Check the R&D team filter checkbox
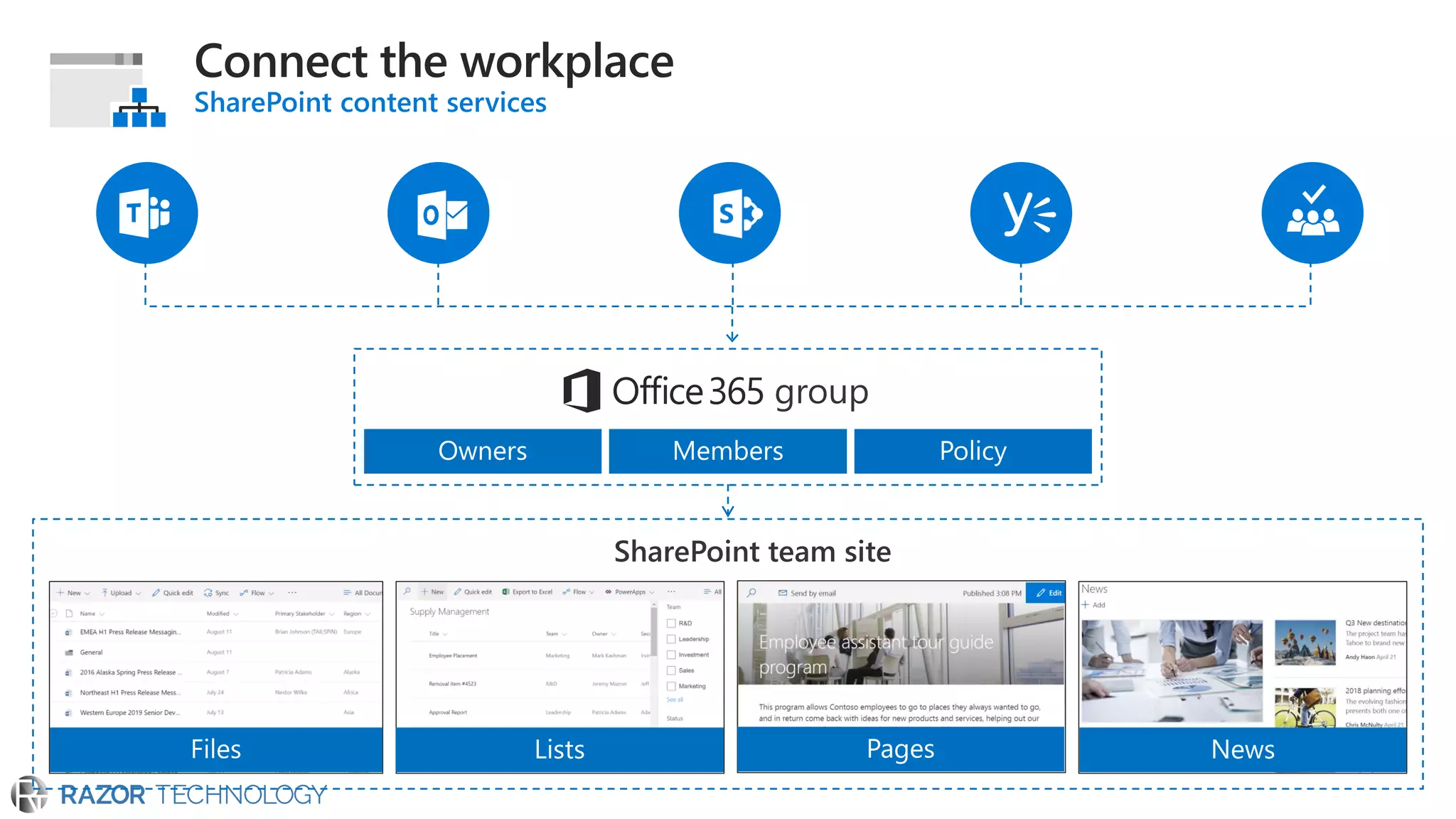The width and height of the screenshot is (1456, 819). [x=671, y=623]
